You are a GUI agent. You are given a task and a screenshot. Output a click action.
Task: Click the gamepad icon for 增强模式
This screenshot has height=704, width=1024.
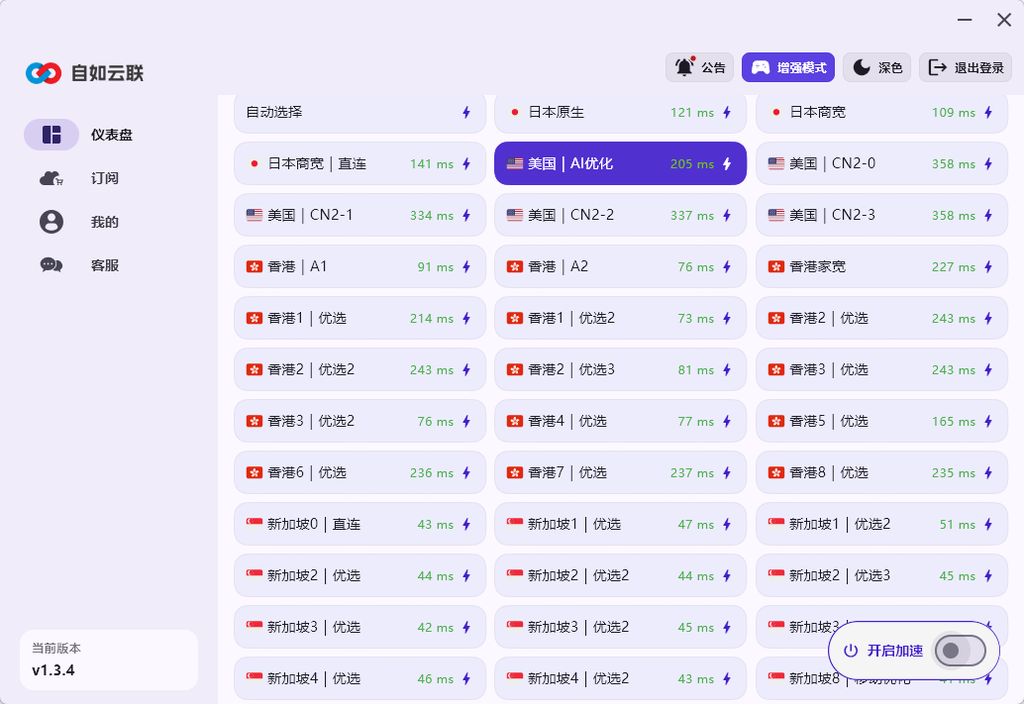(760, 67)
